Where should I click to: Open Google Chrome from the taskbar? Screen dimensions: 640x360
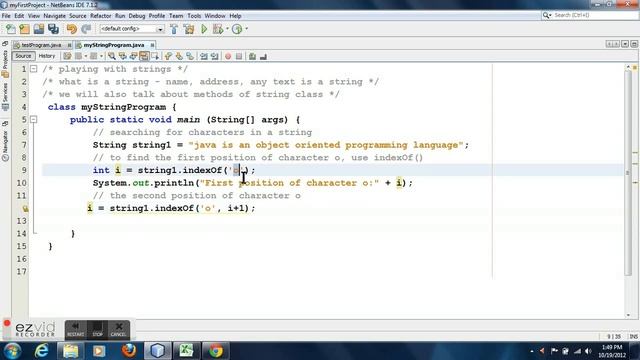tap(216, 351)
